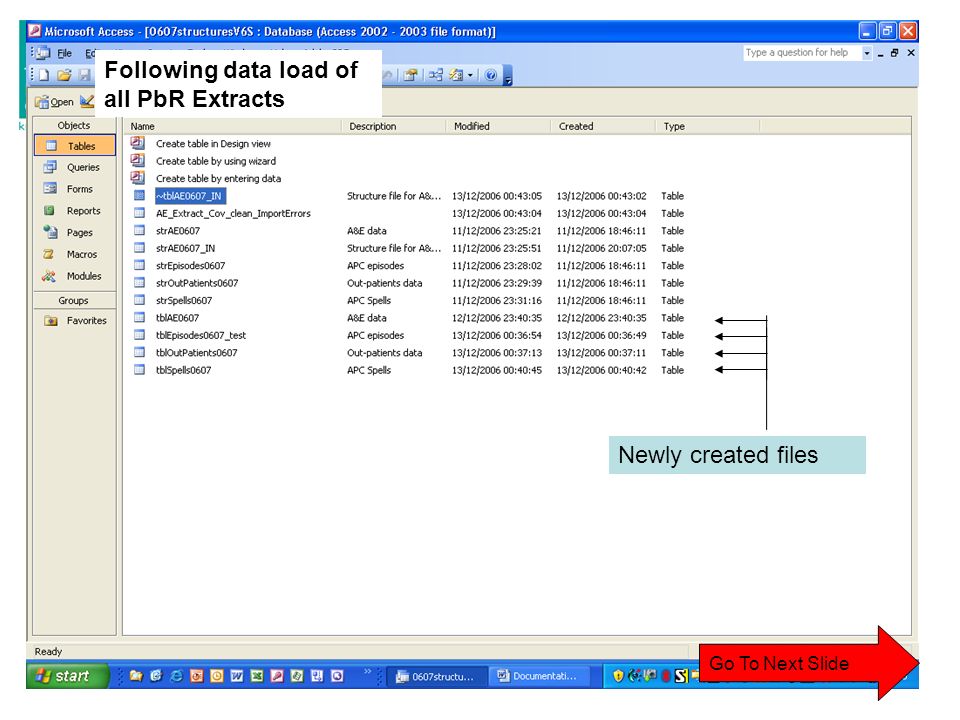Click the table icon beside strEpisodes0607
The image size is (960, 720).
pos(140,266)
